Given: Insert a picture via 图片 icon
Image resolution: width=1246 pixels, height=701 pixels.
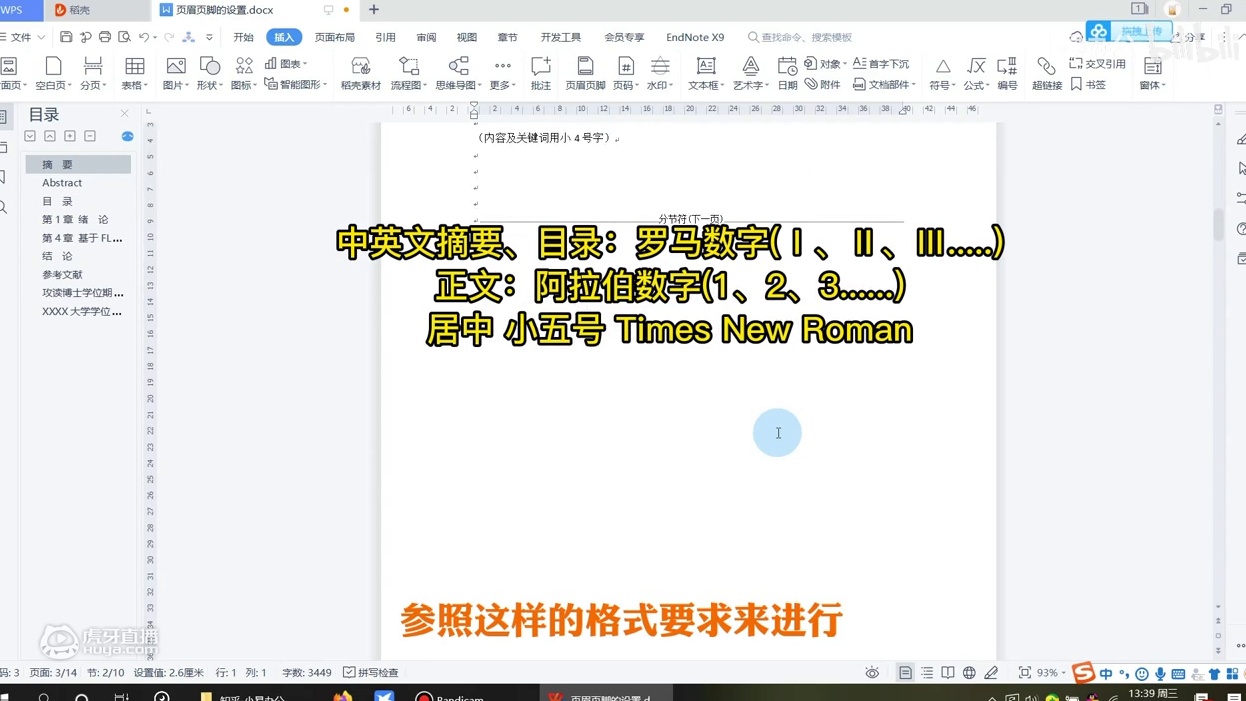Looking at the screenshot, I should click(175, 73).
